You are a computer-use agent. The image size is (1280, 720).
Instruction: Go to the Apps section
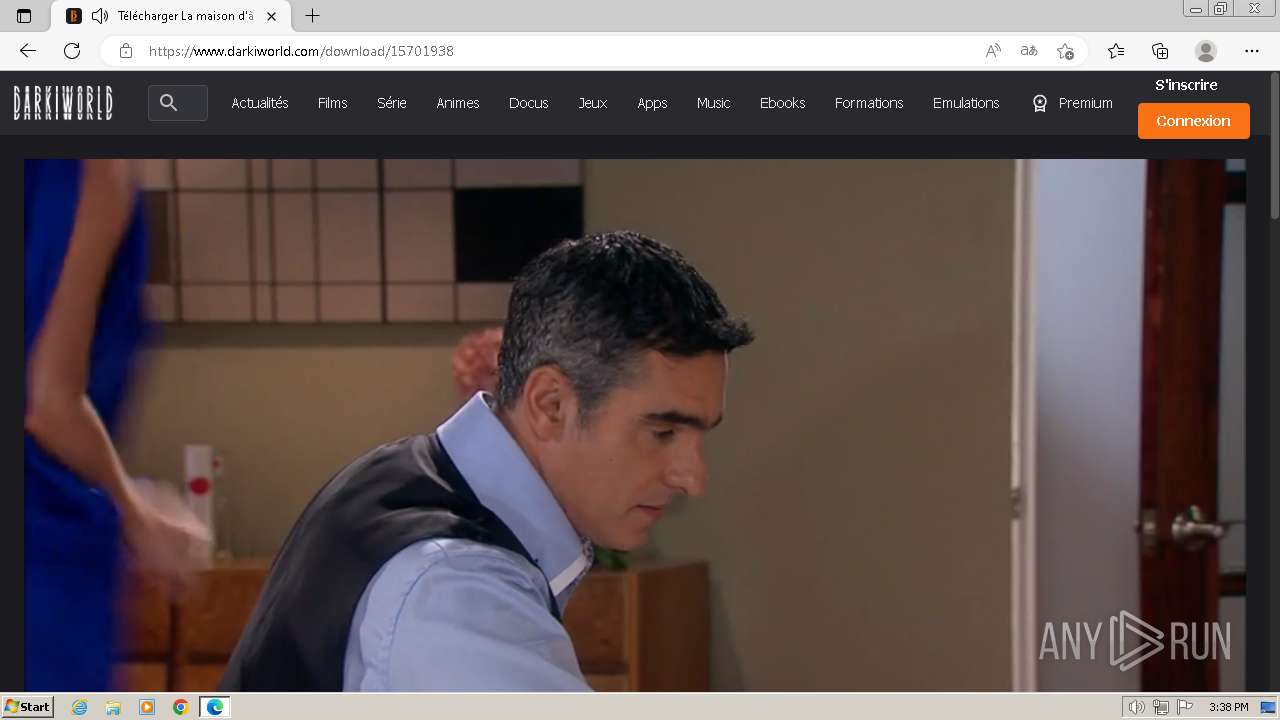[652, 103]
